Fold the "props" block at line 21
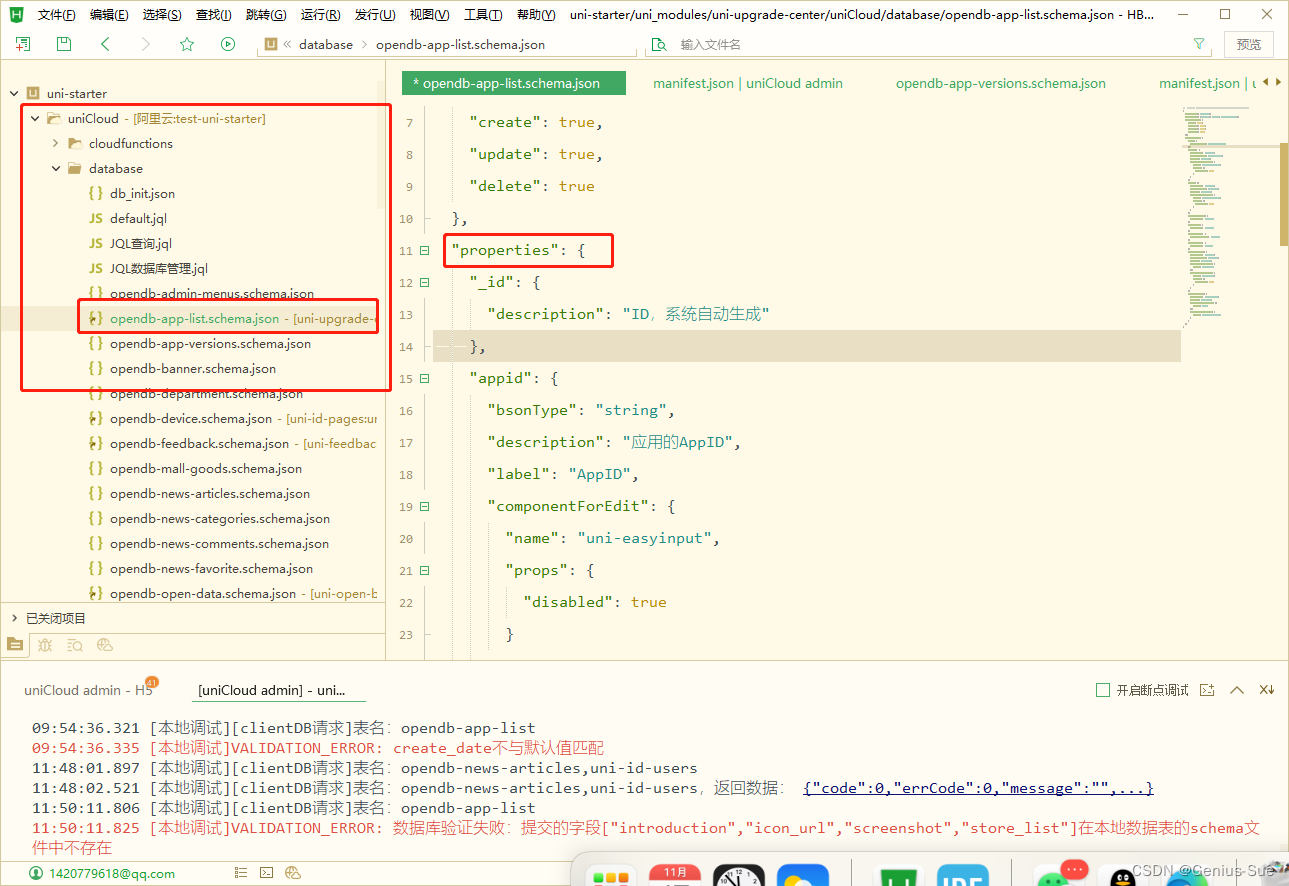Viewport: 1289px width, 886px height. point(425,570)
